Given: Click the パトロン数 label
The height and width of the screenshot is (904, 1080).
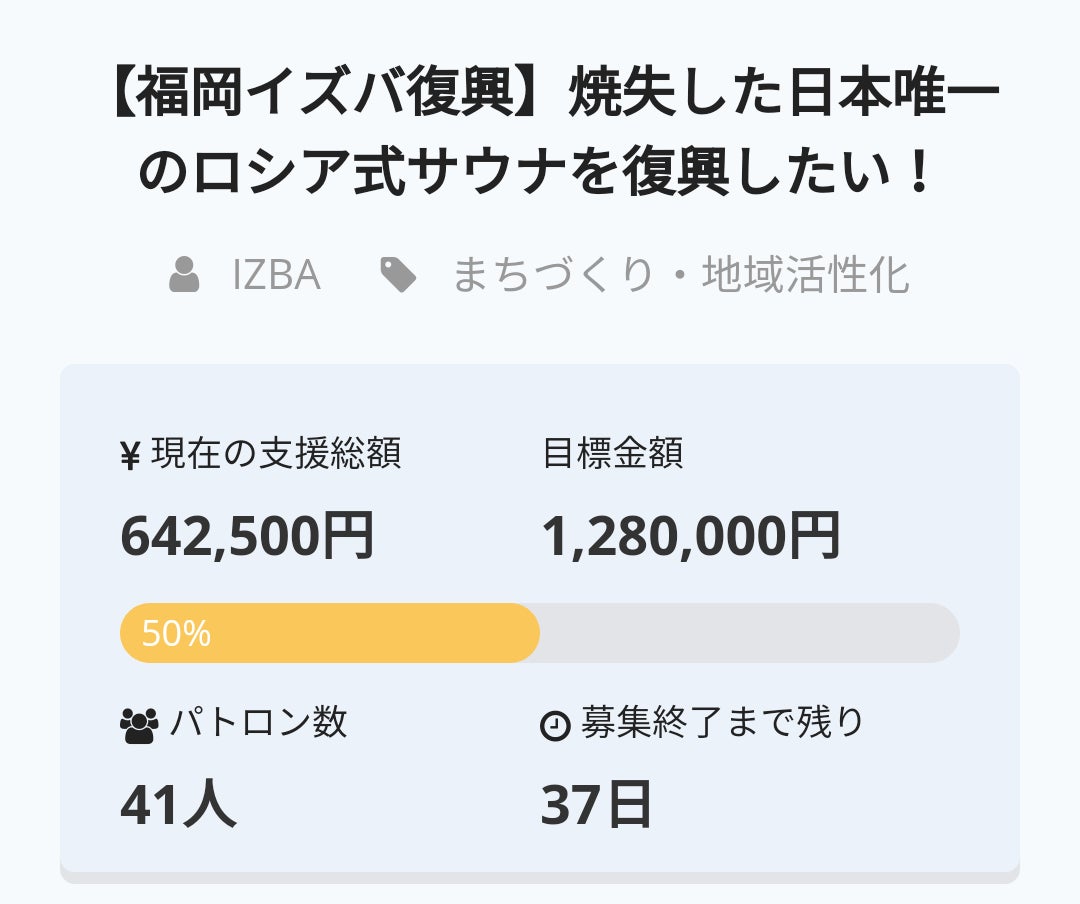Looking at the screenshot, I should [x=258, y=722].
